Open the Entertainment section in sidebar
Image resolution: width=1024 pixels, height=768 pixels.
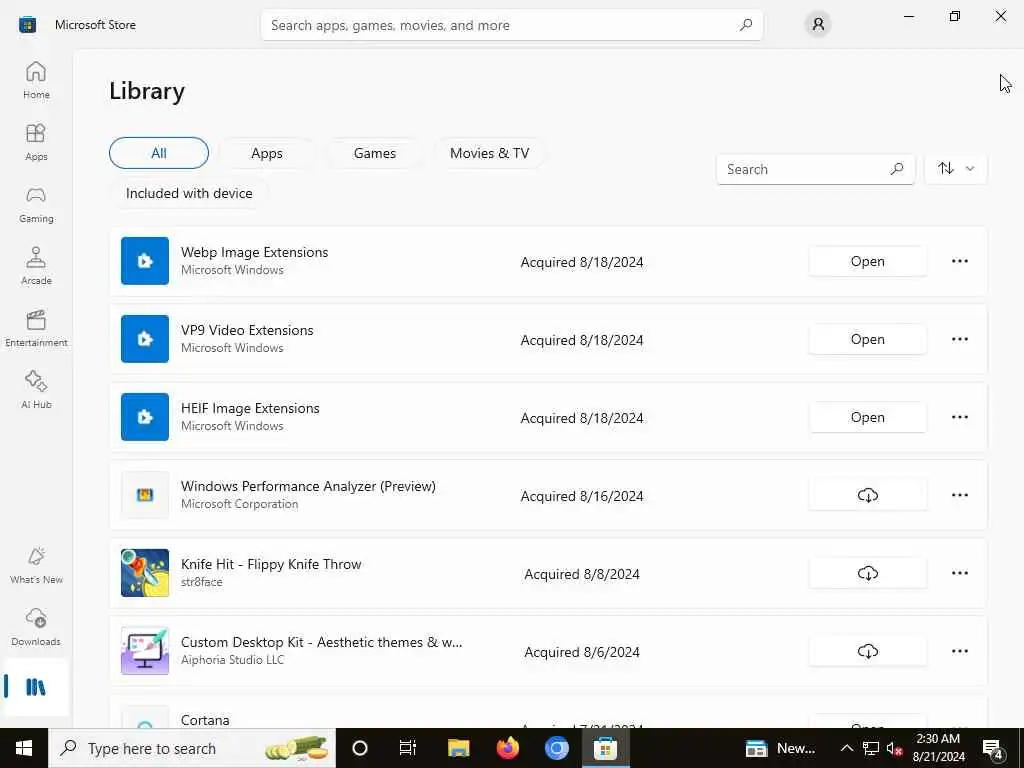pos(36,328)
